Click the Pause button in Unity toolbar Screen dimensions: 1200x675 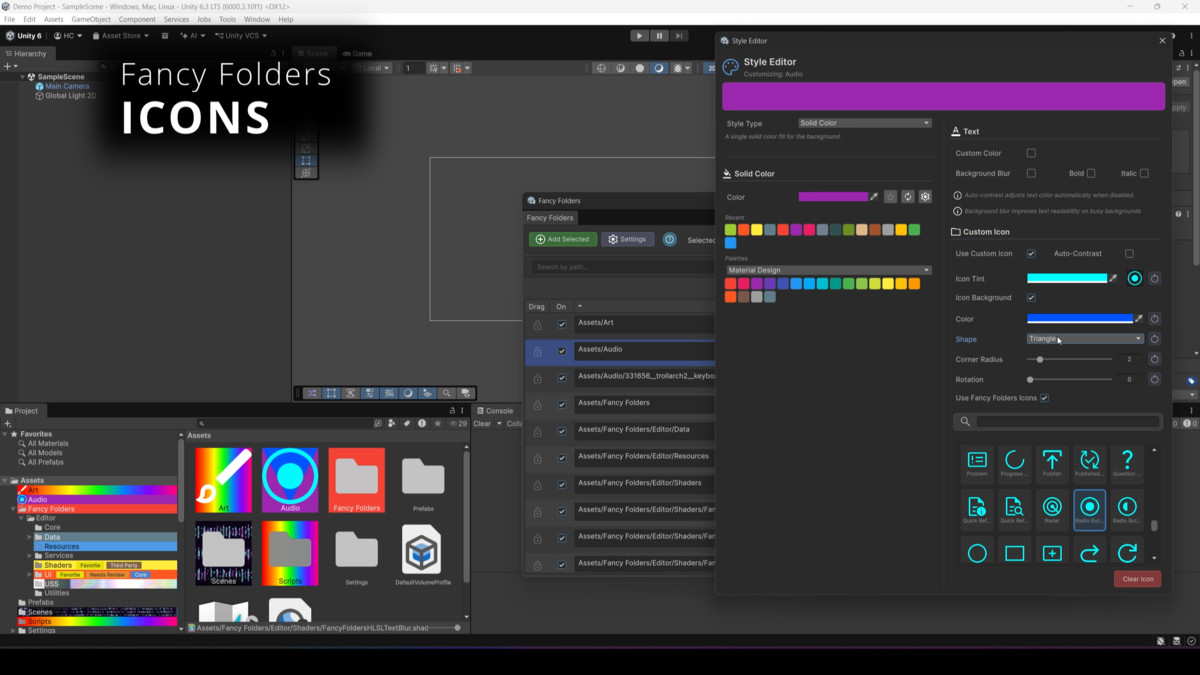click(659, 36)
